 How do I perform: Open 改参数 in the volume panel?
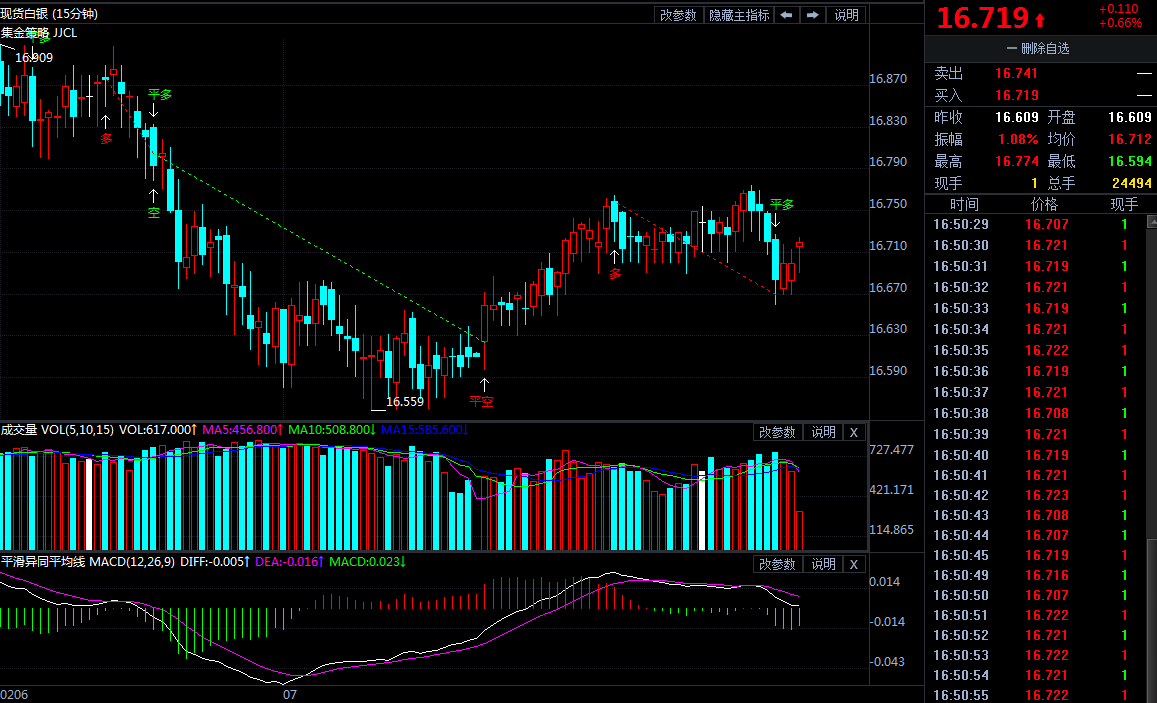[x=778, y=432]
